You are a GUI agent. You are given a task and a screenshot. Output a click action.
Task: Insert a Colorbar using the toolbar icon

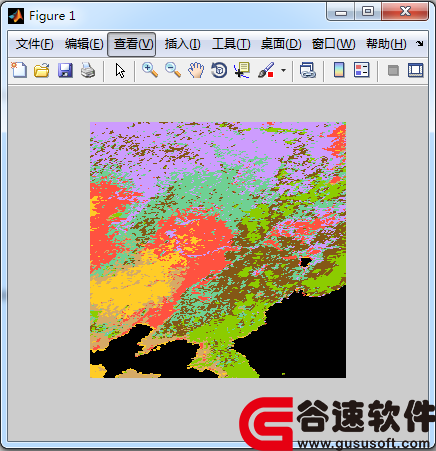(339, 70)
